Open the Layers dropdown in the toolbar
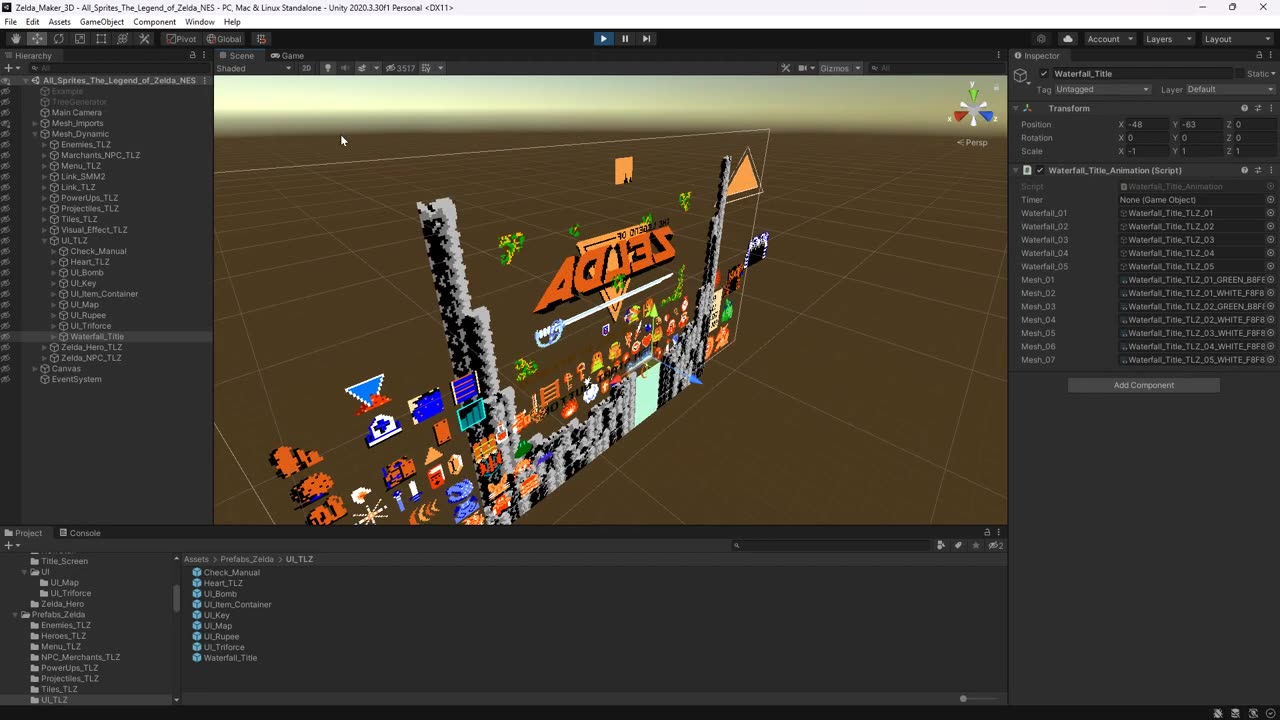Screen dimensions: 1280x720 pos(1168,39)
